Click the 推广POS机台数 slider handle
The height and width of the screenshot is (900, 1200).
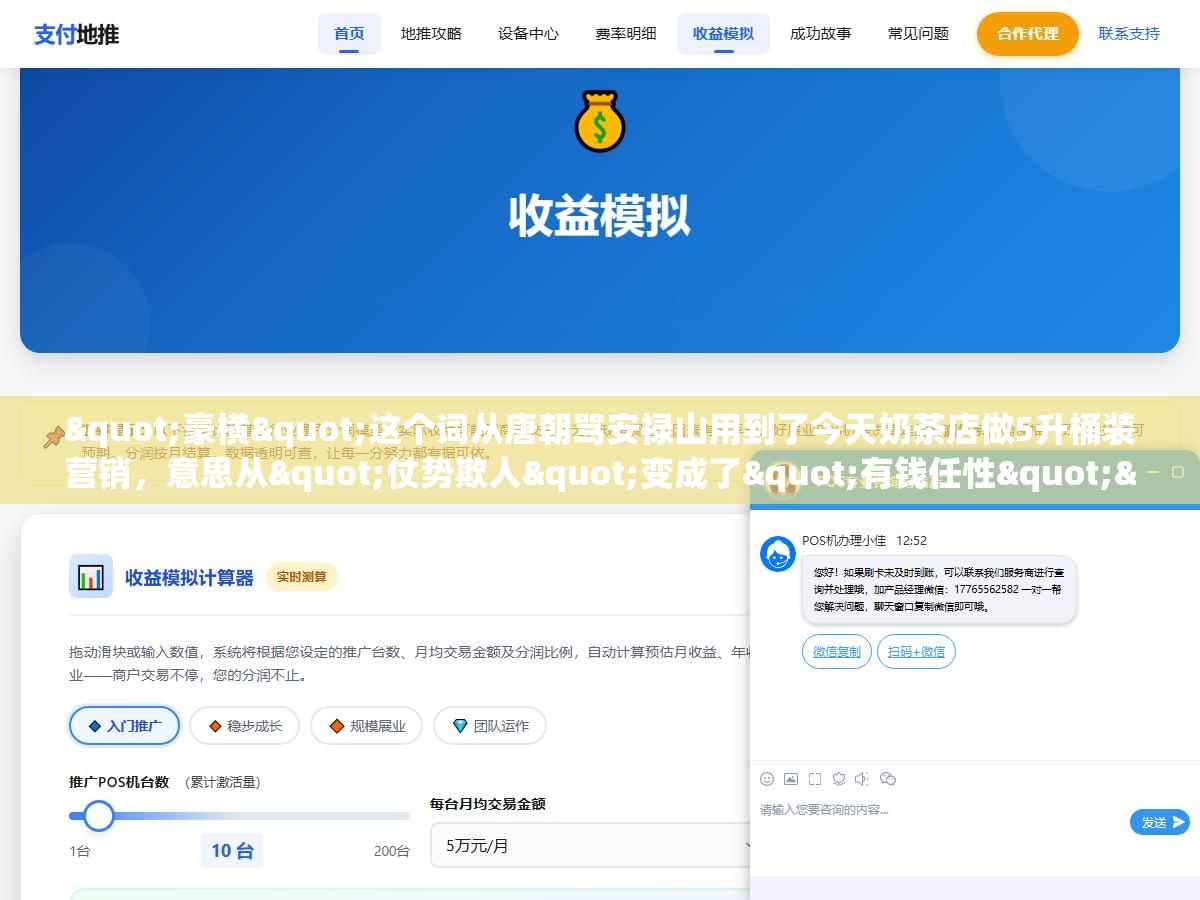pyautogui.click(x=98, y=816)
